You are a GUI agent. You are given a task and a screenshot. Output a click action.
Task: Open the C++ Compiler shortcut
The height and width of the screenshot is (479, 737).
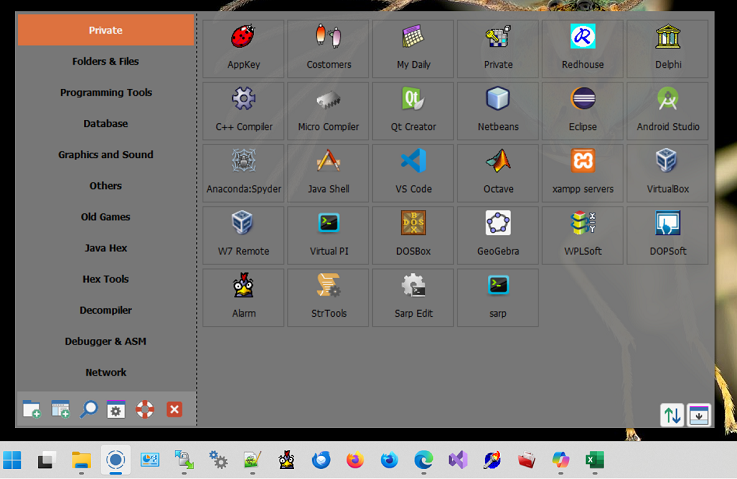click(243, 111)
